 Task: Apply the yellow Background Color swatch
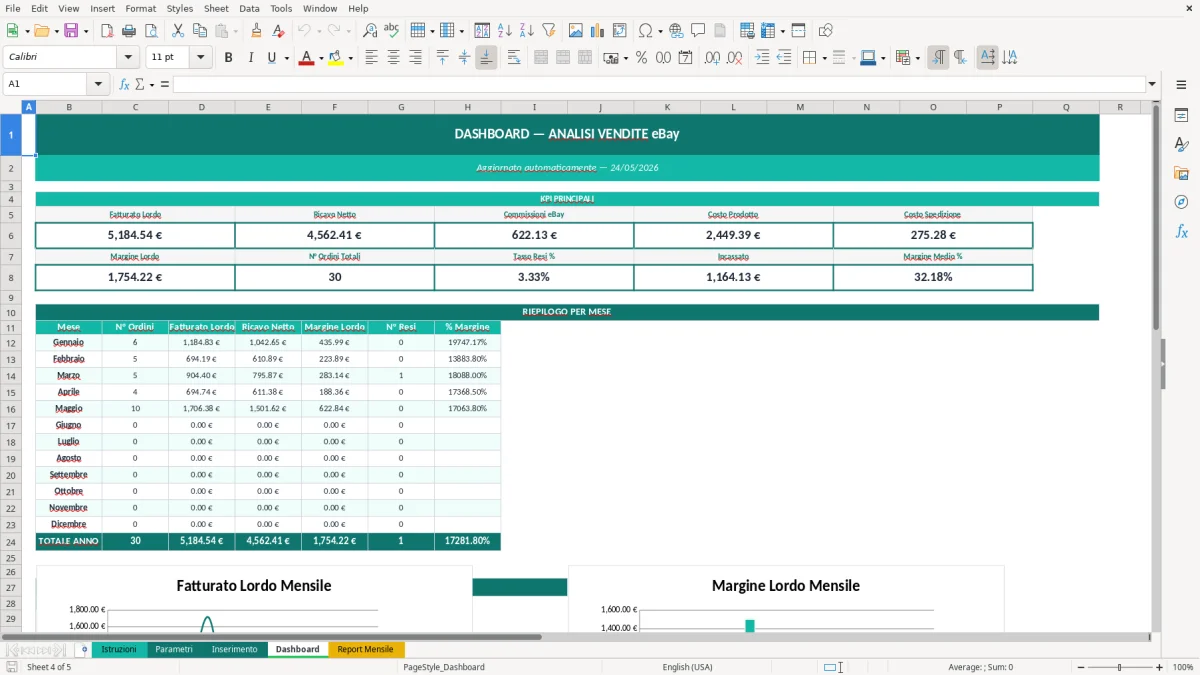[x=335, y=58]
